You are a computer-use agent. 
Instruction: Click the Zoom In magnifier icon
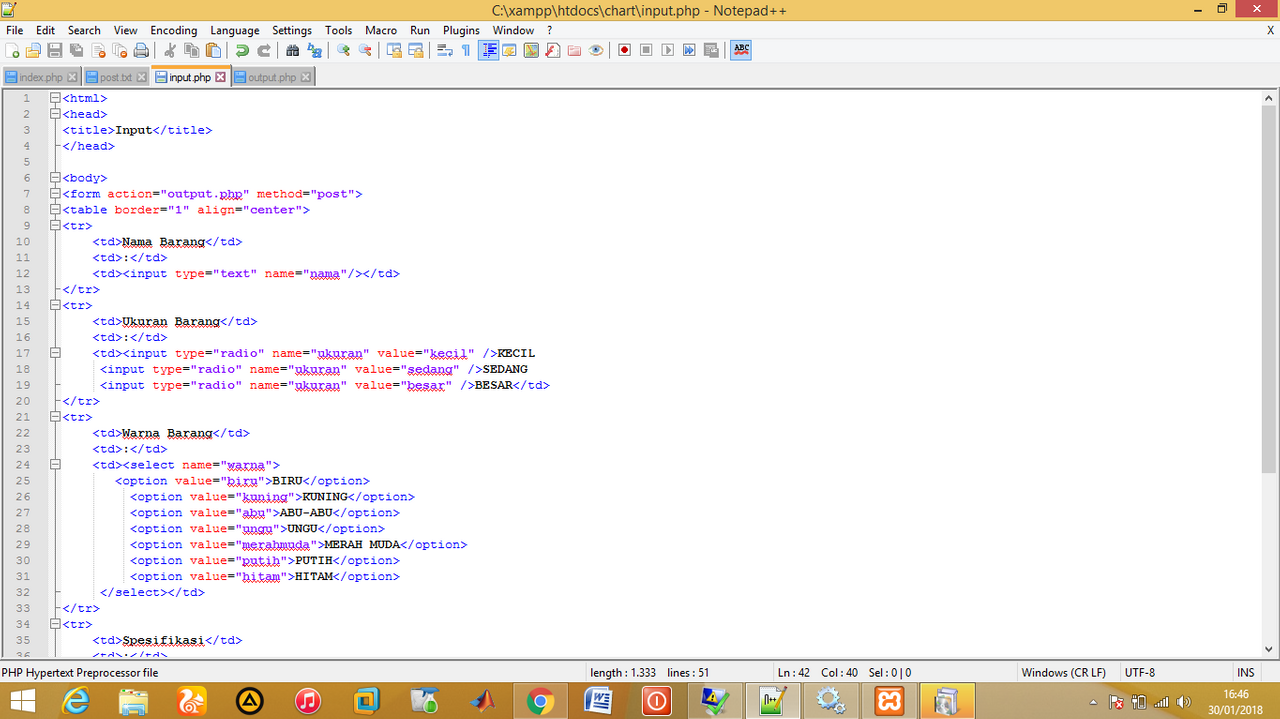343,50
